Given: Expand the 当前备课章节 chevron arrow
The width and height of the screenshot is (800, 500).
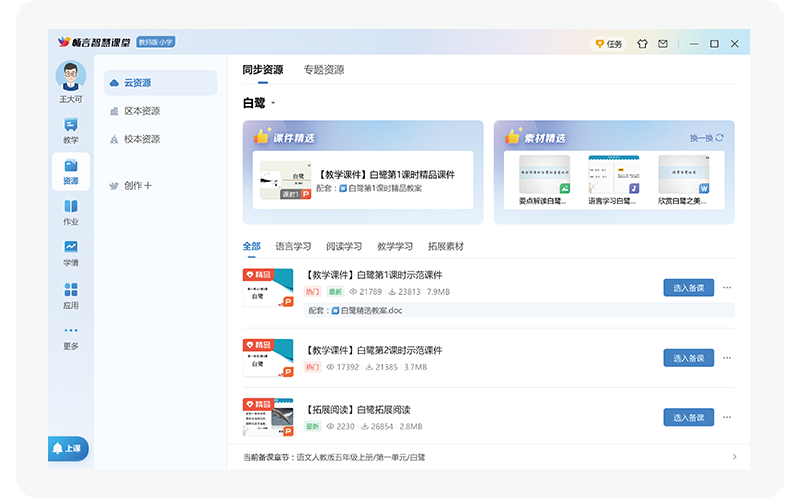Looking at the screenshot, I should (734, 457).
